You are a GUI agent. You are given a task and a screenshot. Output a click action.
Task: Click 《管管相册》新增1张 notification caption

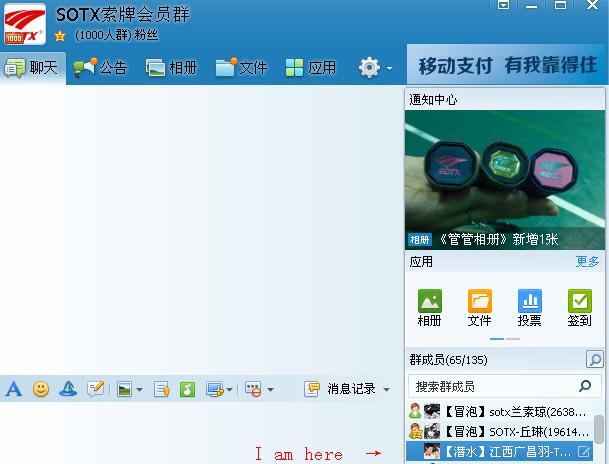pos(499,239)
